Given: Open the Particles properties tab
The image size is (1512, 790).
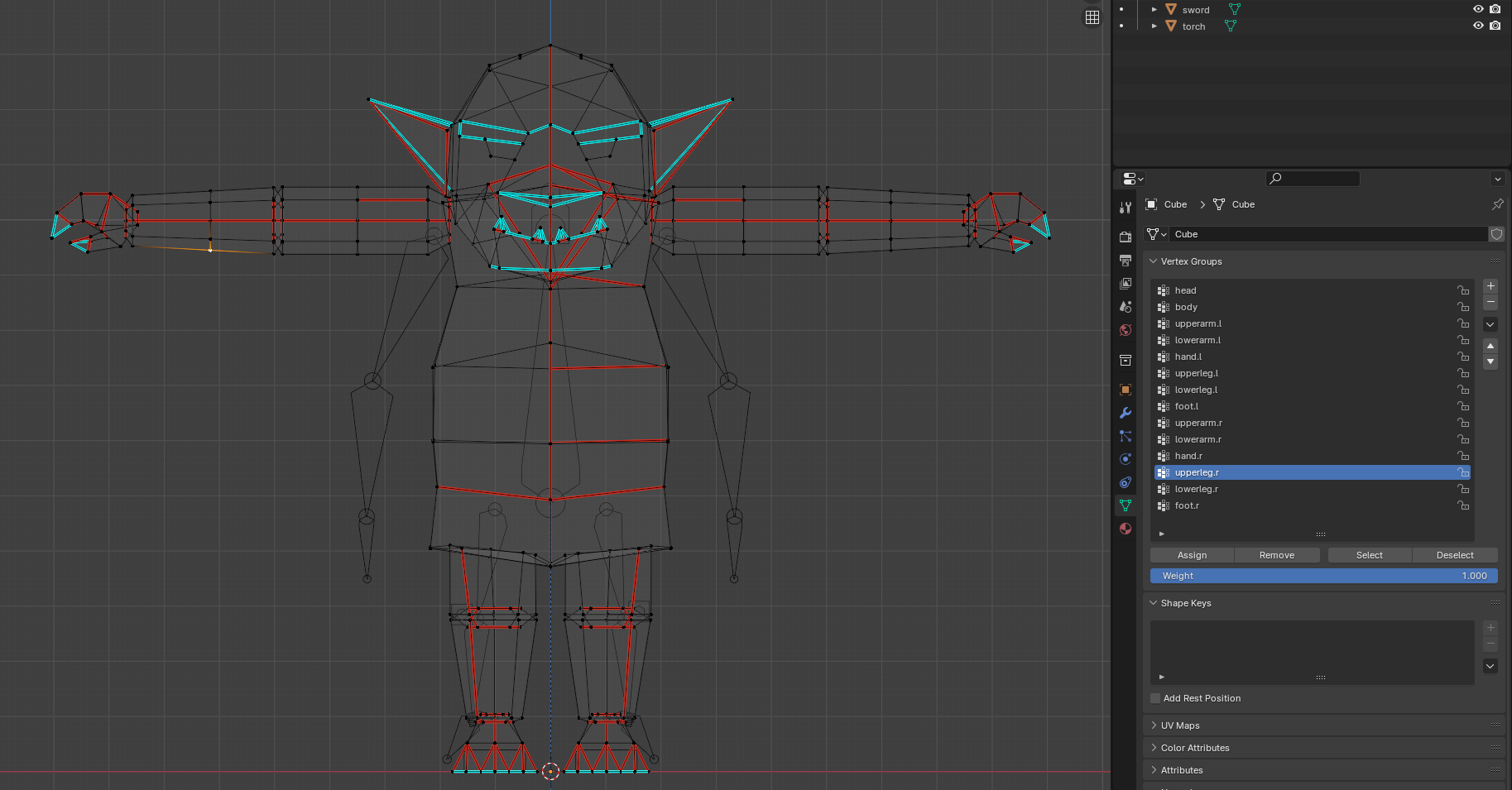Looking at the screenshot, I should click(1126, 436).
